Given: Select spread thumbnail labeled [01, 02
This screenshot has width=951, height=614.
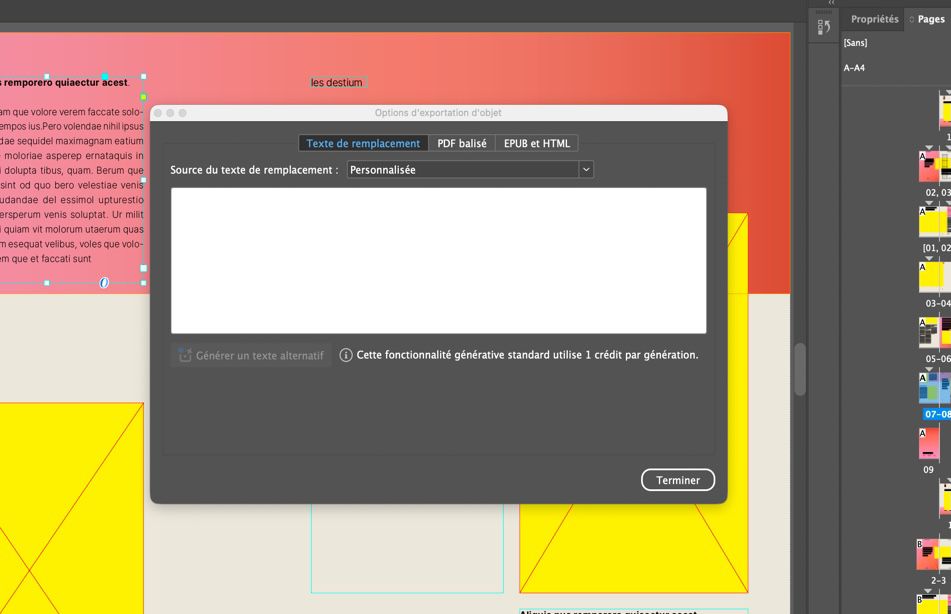Looking at the screenshot, I should point(935,221).
